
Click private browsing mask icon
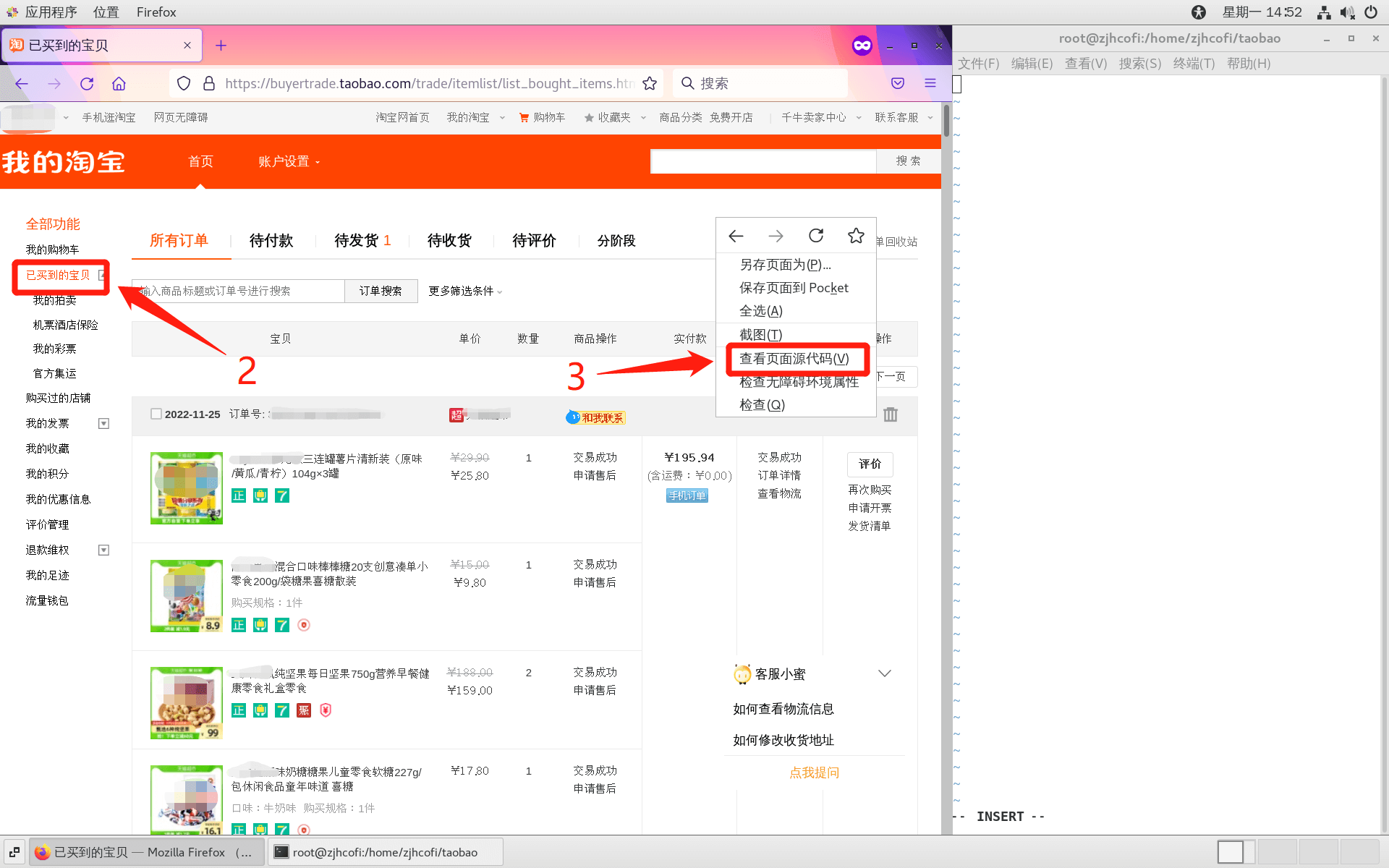862,46
